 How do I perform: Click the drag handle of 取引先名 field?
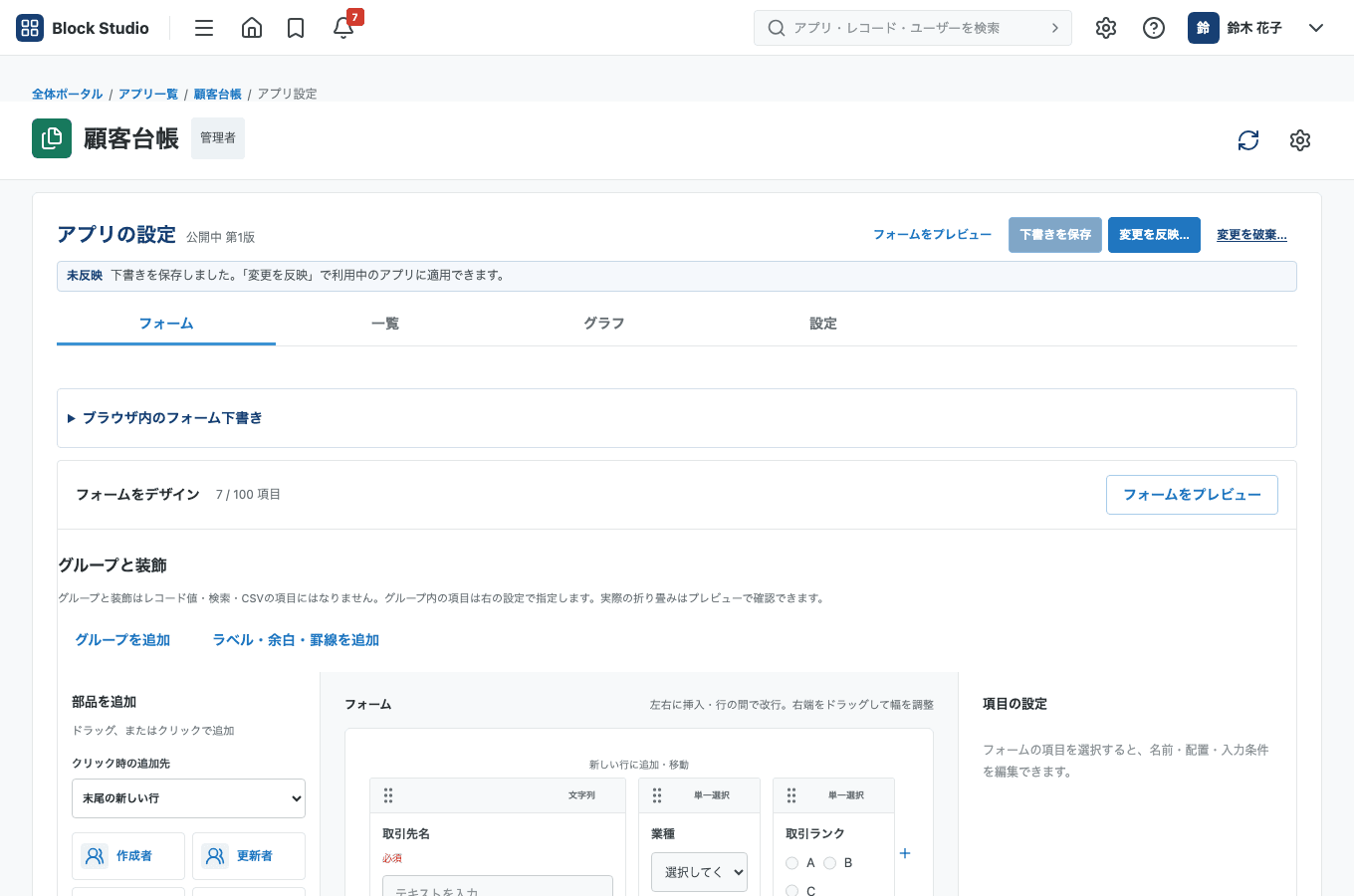(388, 795)
